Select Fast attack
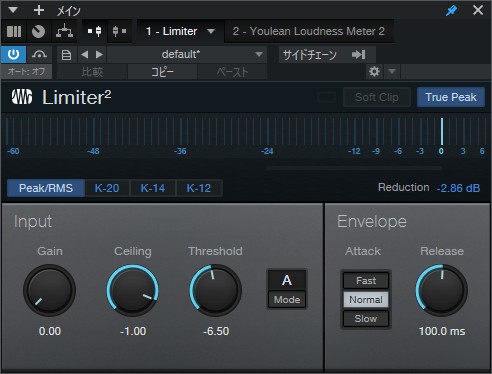This screenshot has height=374, width=492. pyautogui.click(x=366, y=280)
